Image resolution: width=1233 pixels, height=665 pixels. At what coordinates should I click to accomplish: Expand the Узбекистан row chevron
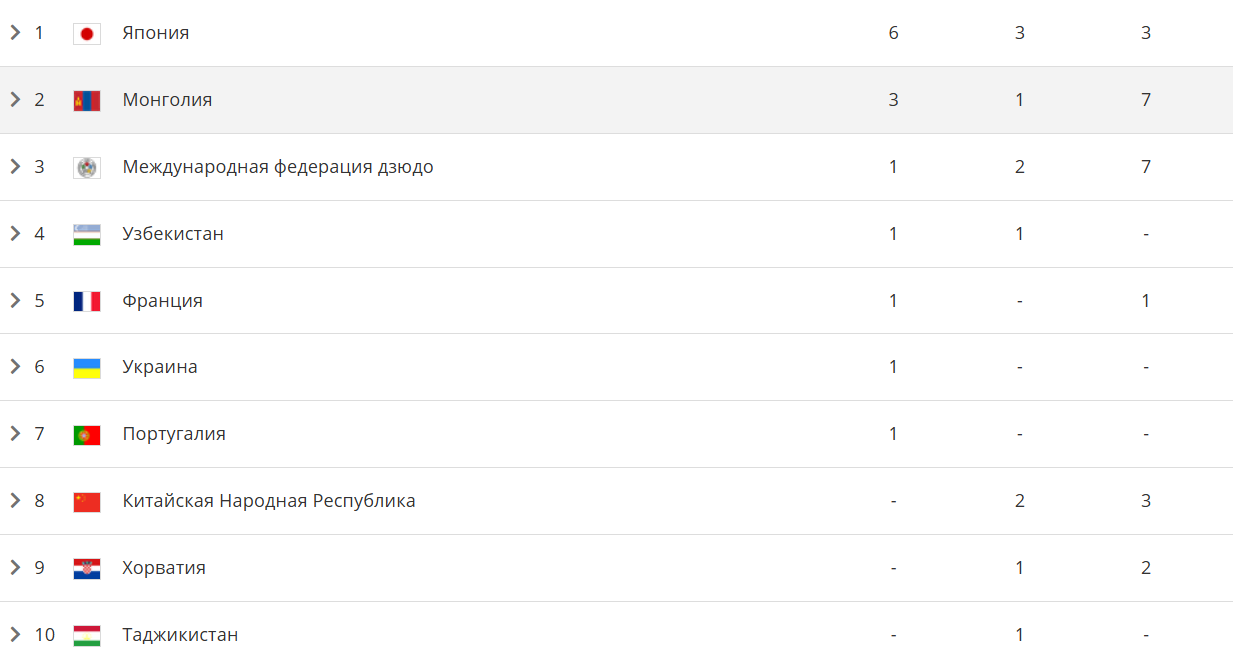(15, 234)
